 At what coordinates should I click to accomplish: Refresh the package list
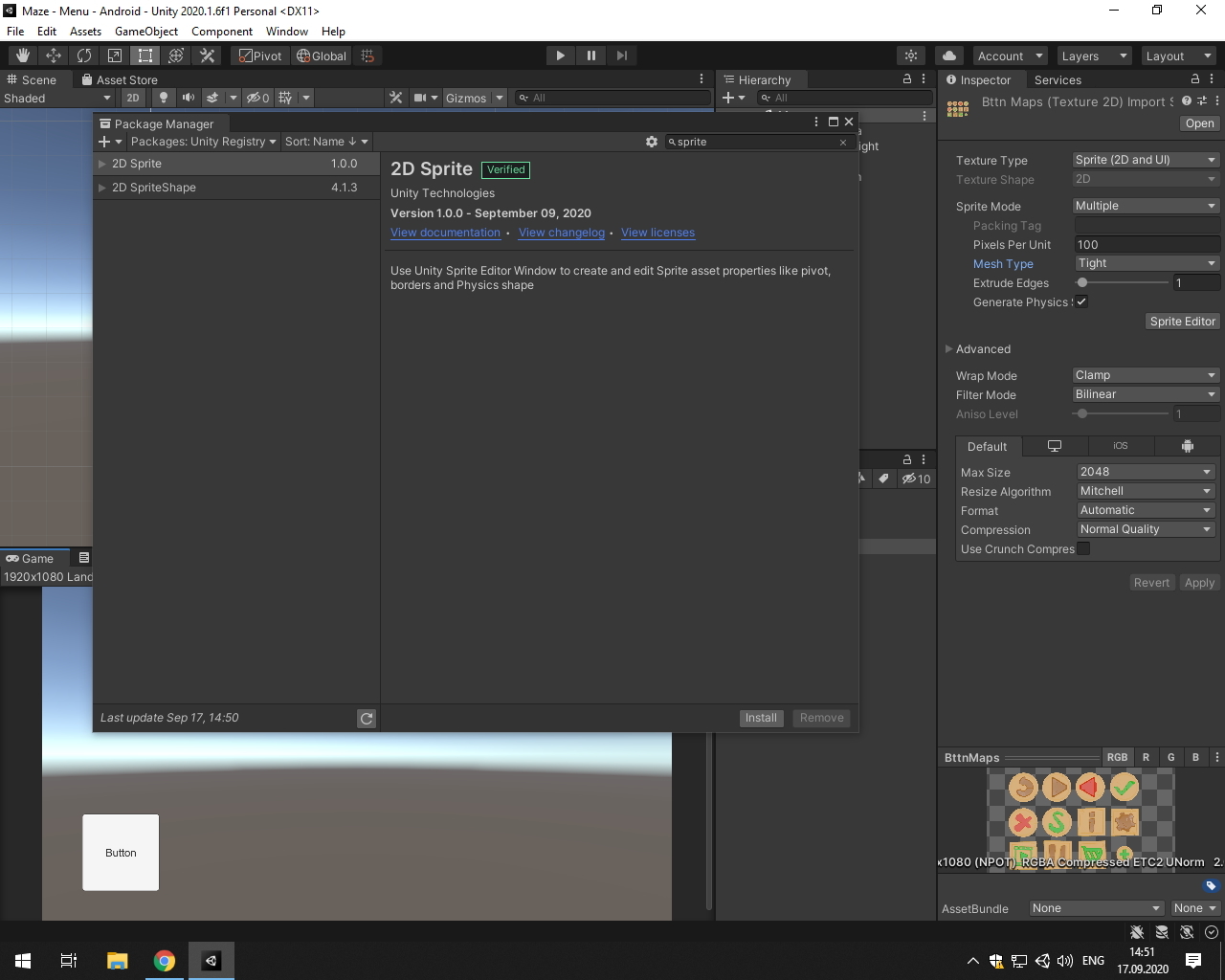pos(367,718)
